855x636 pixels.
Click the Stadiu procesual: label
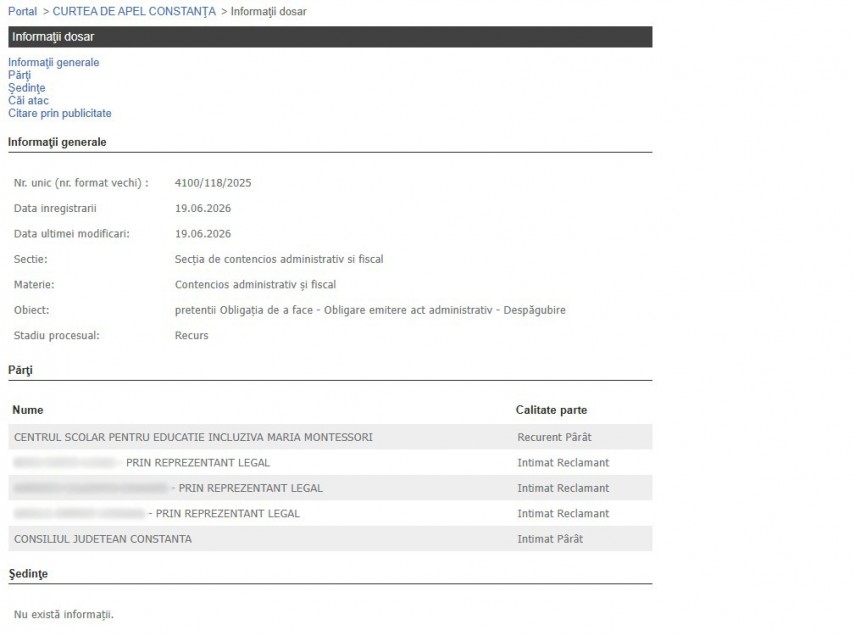57,335
